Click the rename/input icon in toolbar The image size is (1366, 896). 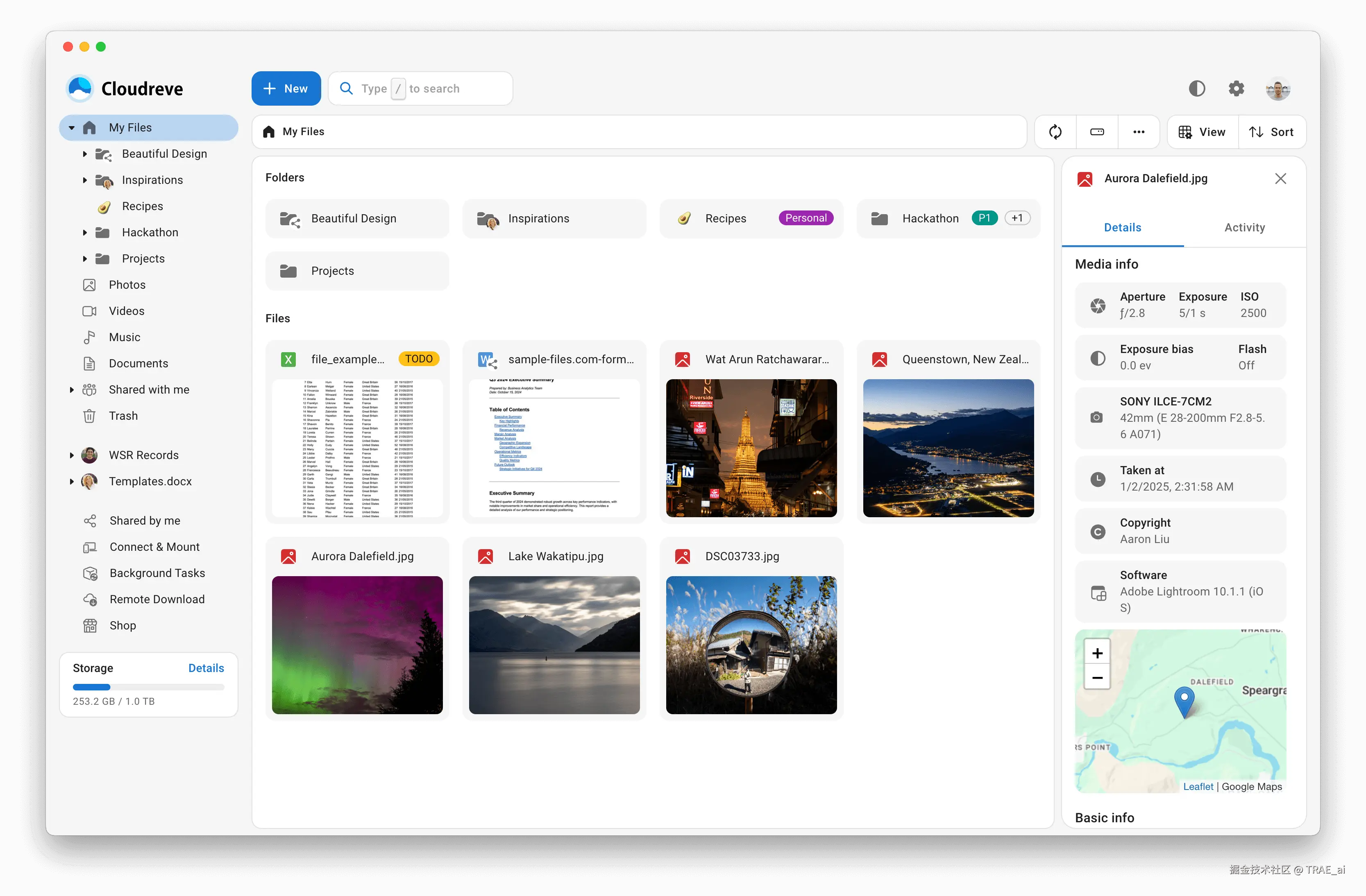click(1097, 132)
